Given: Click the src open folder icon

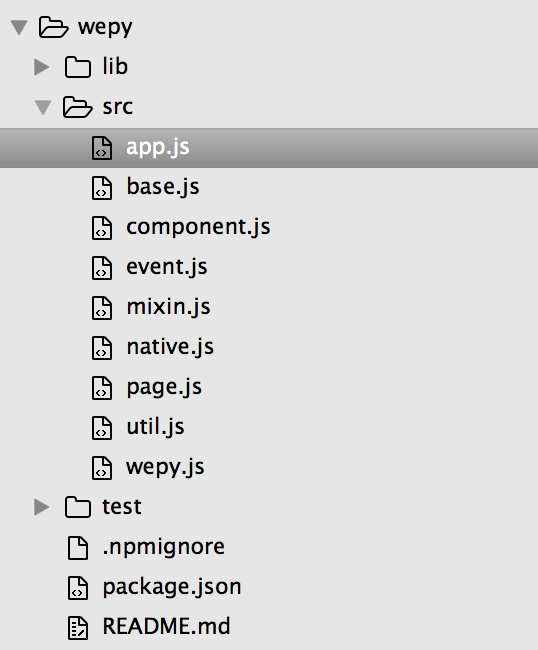Looking at the screenshot, I should 78,107.
